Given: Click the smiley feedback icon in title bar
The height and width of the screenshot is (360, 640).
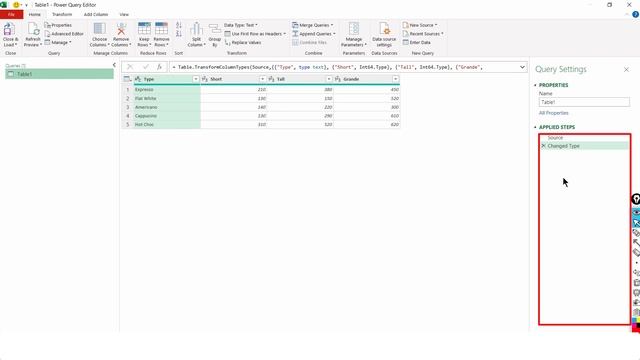Looking at the screenshot, I should click(x=16, y=5).
